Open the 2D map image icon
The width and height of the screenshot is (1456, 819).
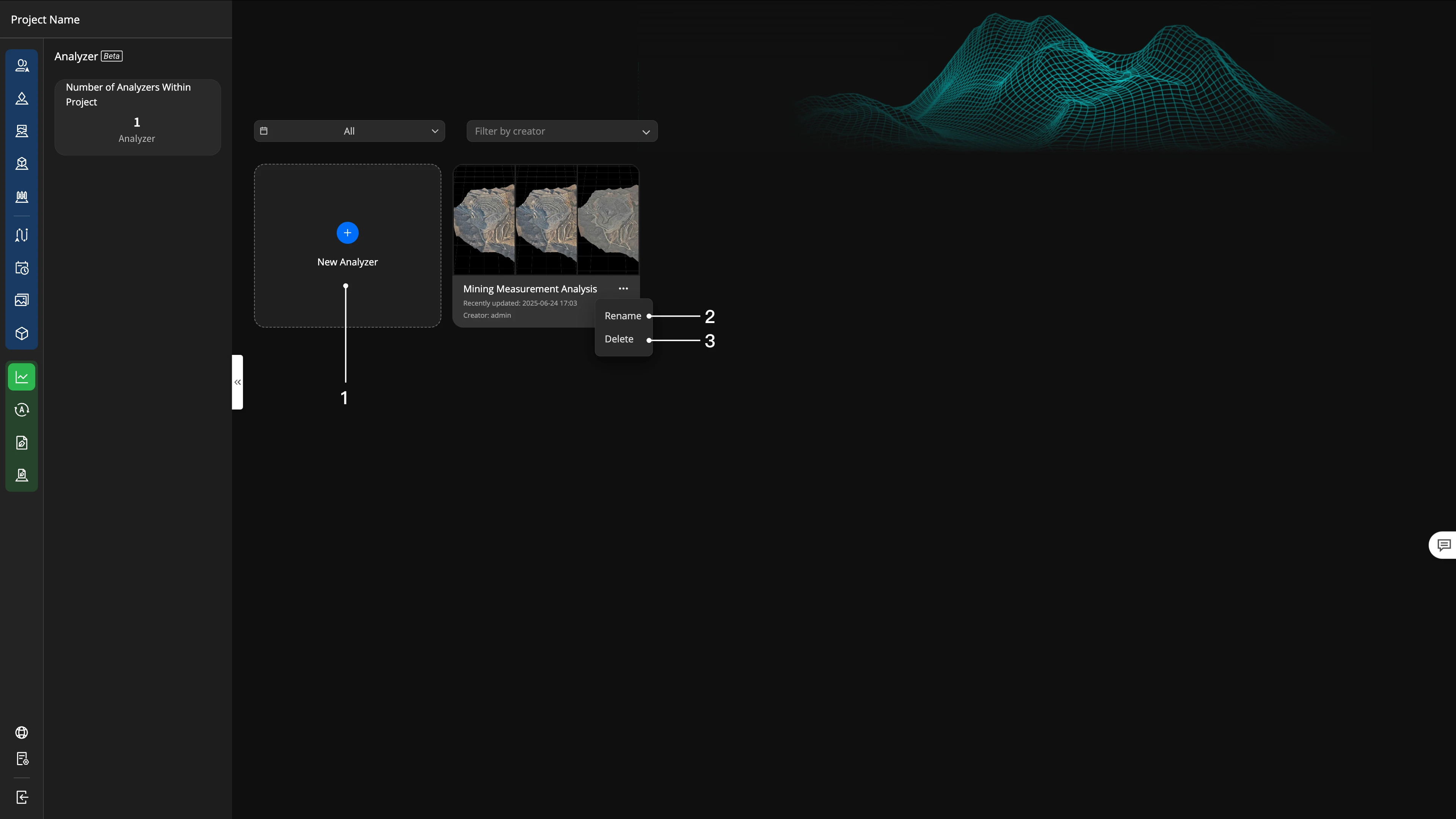tap(22, 131)
